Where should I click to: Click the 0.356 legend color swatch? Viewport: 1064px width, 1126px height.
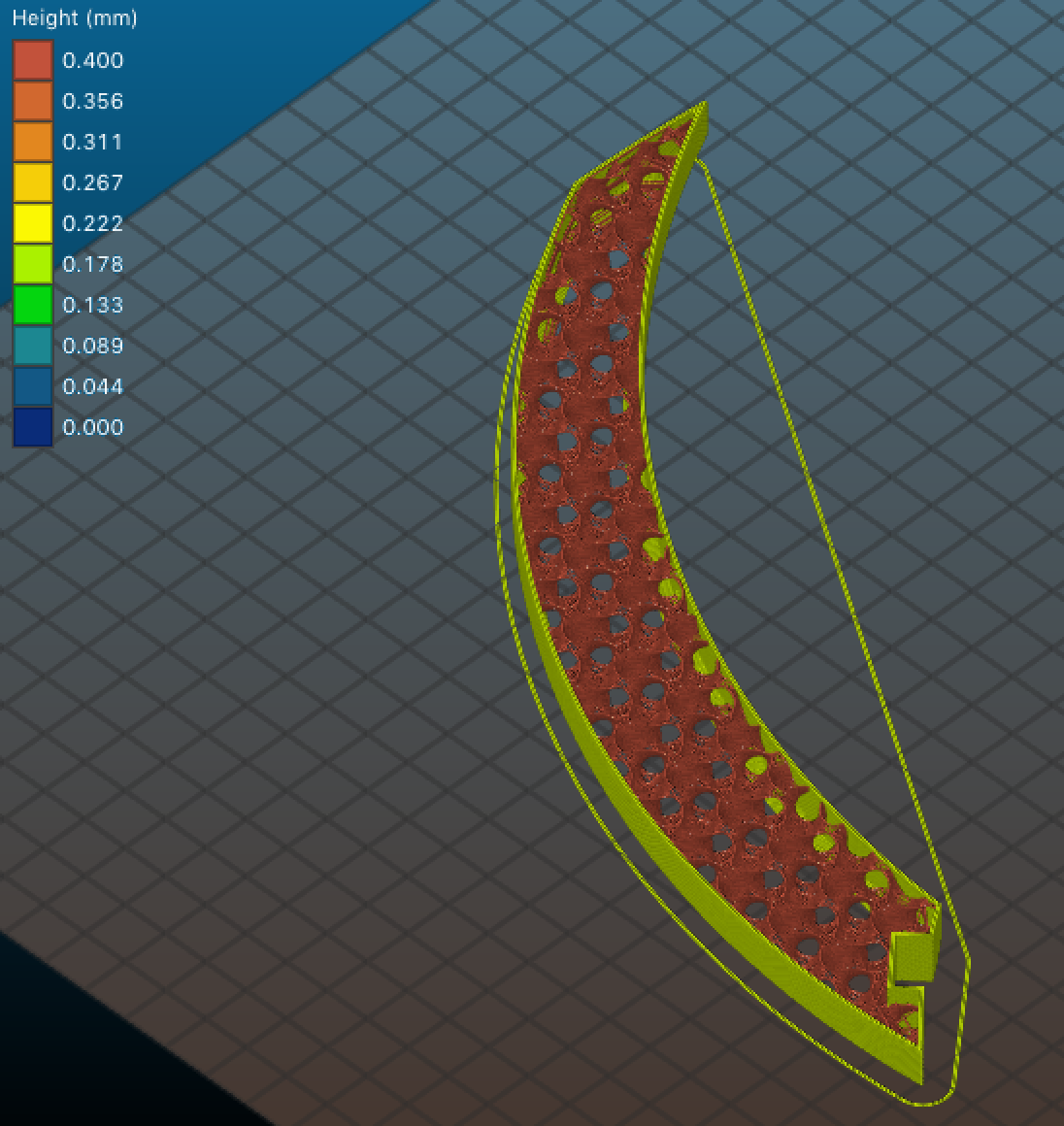coord(33,101)
